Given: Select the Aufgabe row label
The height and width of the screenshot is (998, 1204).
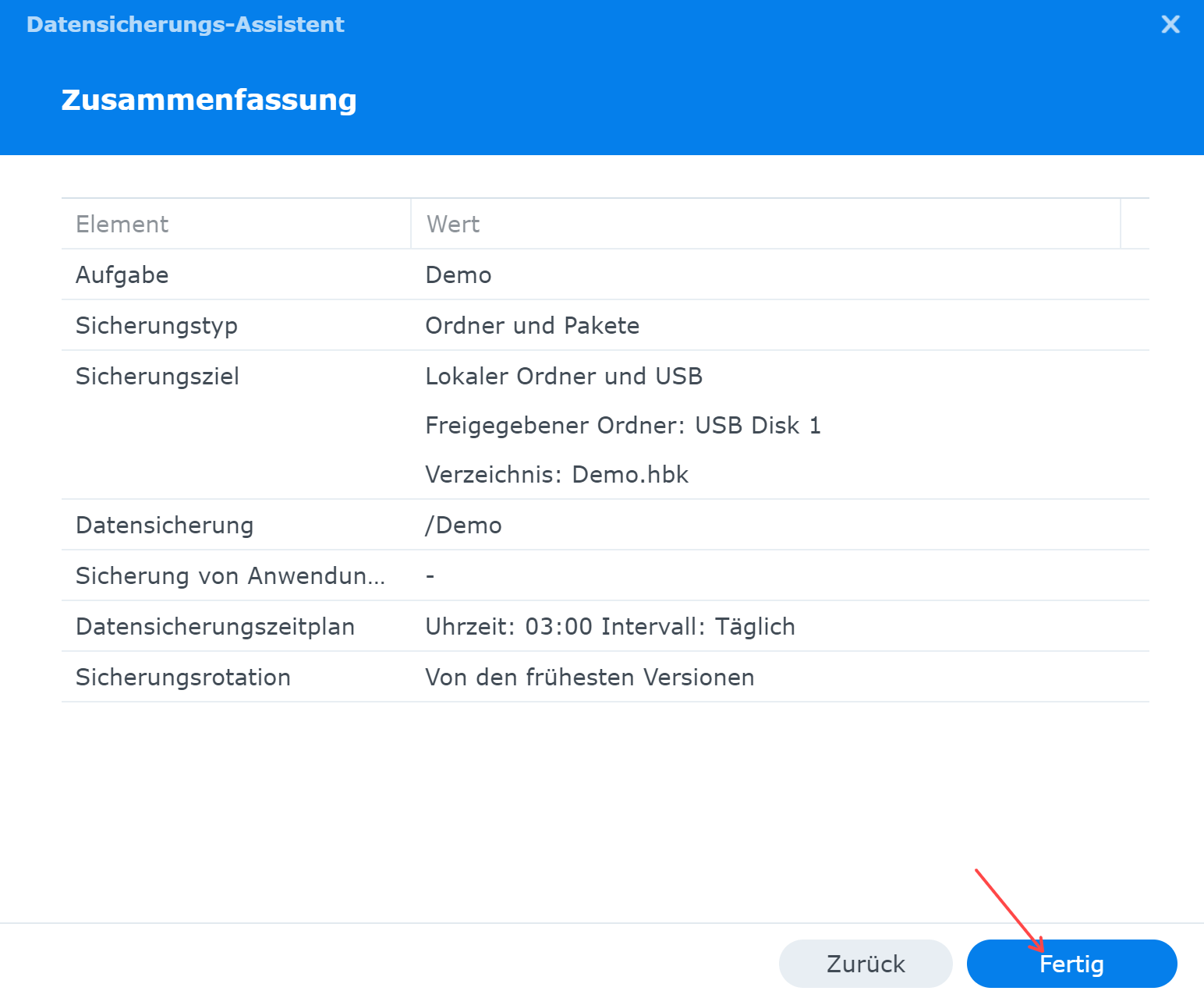Looking at the screenshot, I should pyautogui.click(x=122, y=275).
